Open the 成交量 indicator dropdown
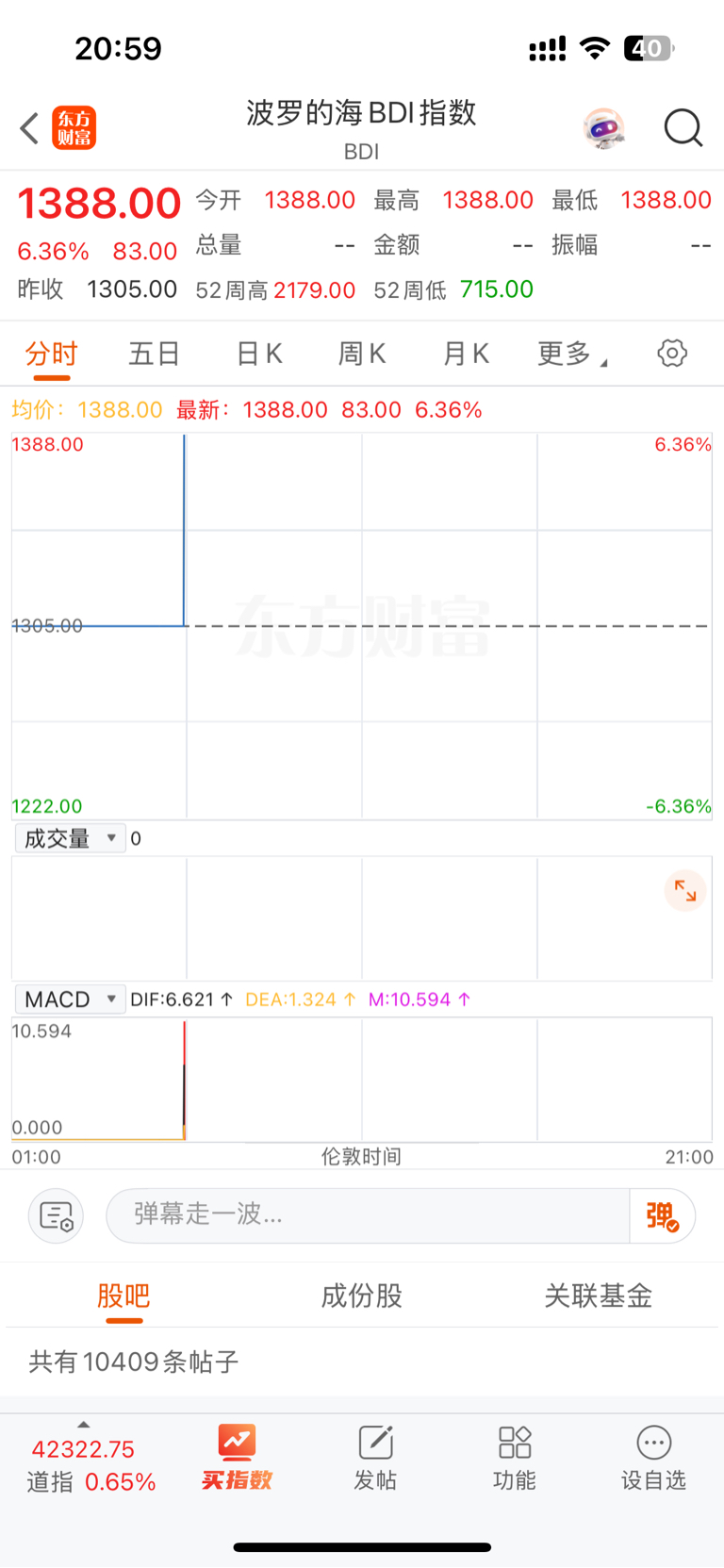 [x=70, y=838]
